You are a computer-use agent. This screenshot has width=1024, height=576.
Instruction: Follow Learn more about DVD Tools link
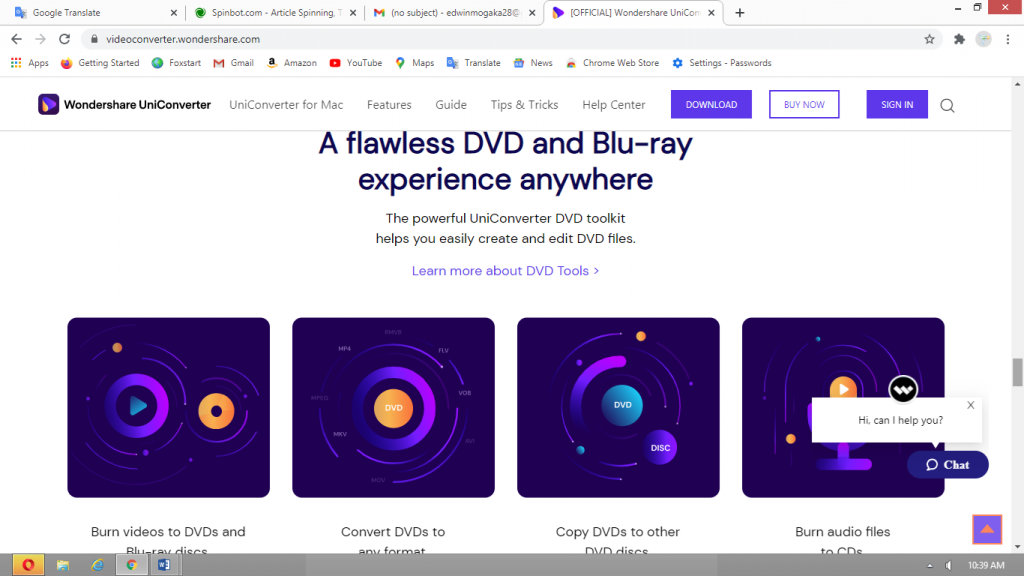505,270
